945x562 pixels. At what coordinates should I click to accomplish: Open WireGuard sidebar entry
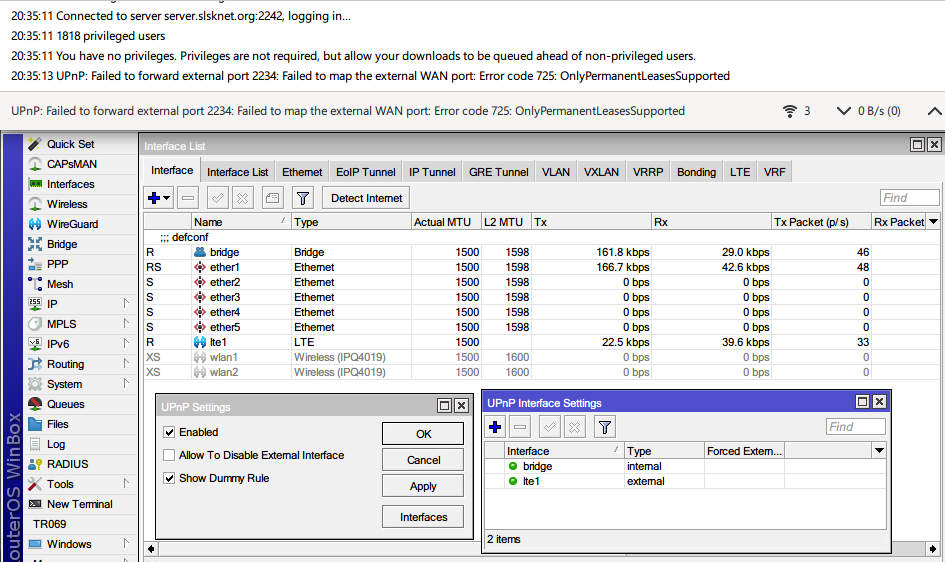tap(72, 224)
